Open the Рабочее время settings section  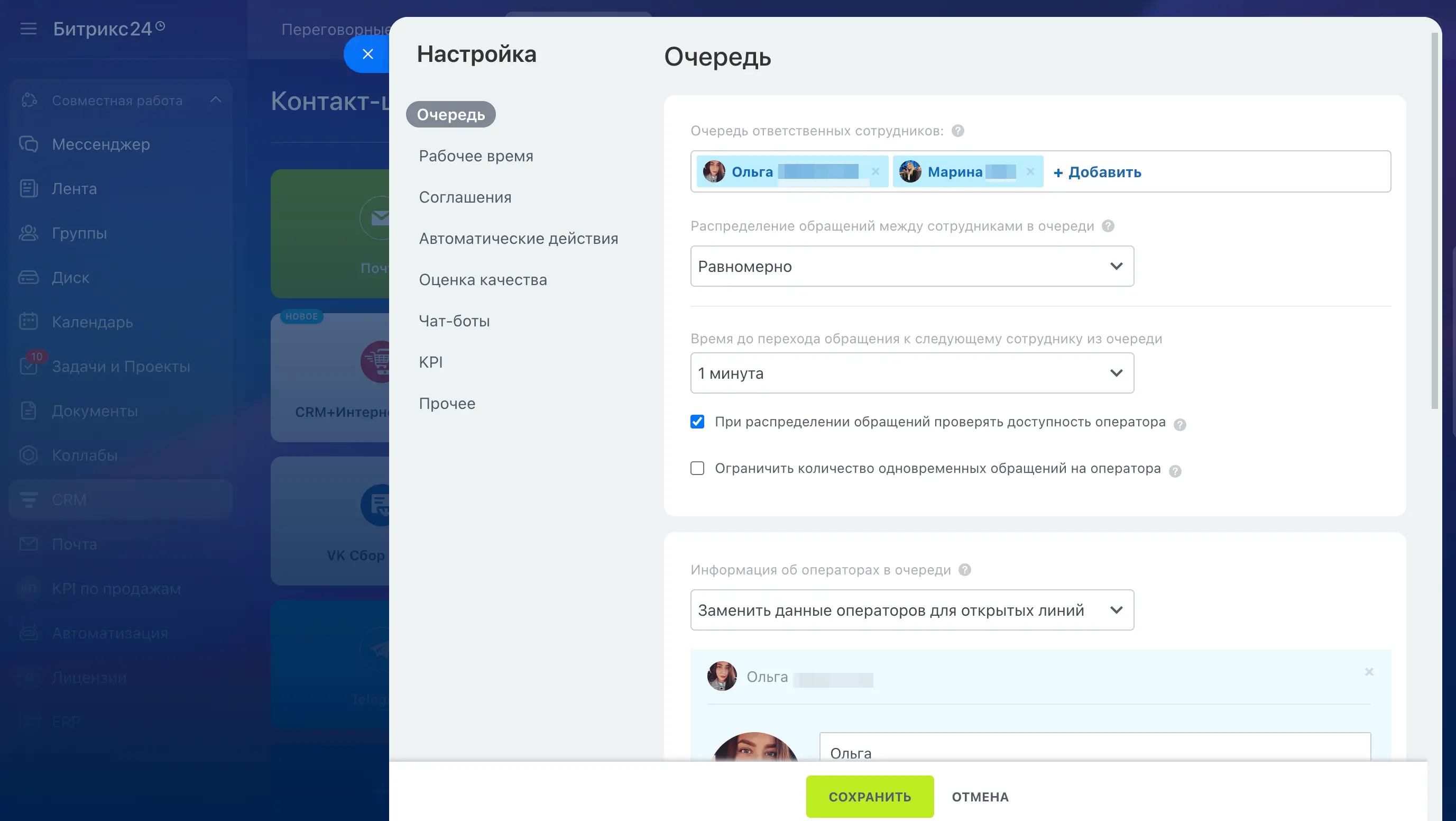pyautogui.click(x=476, y=156)
